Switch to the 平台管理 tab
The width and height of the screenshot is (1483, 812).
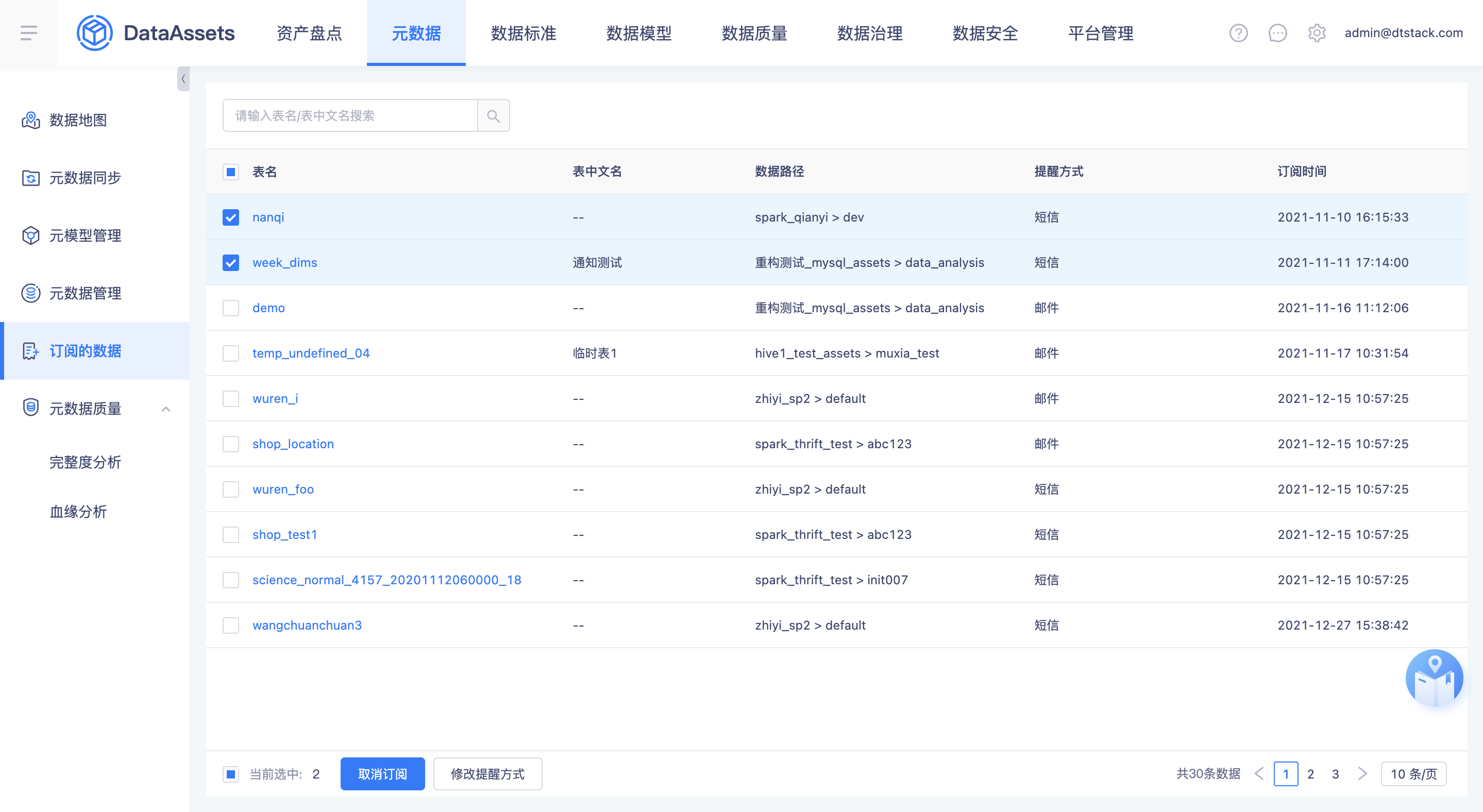tap(1101, 33)
